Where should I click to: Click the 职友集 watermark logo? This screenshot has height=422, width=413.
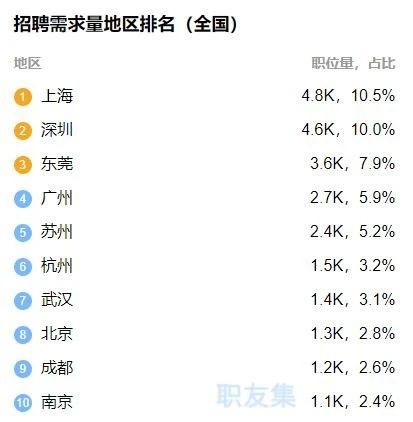[256, 395]
